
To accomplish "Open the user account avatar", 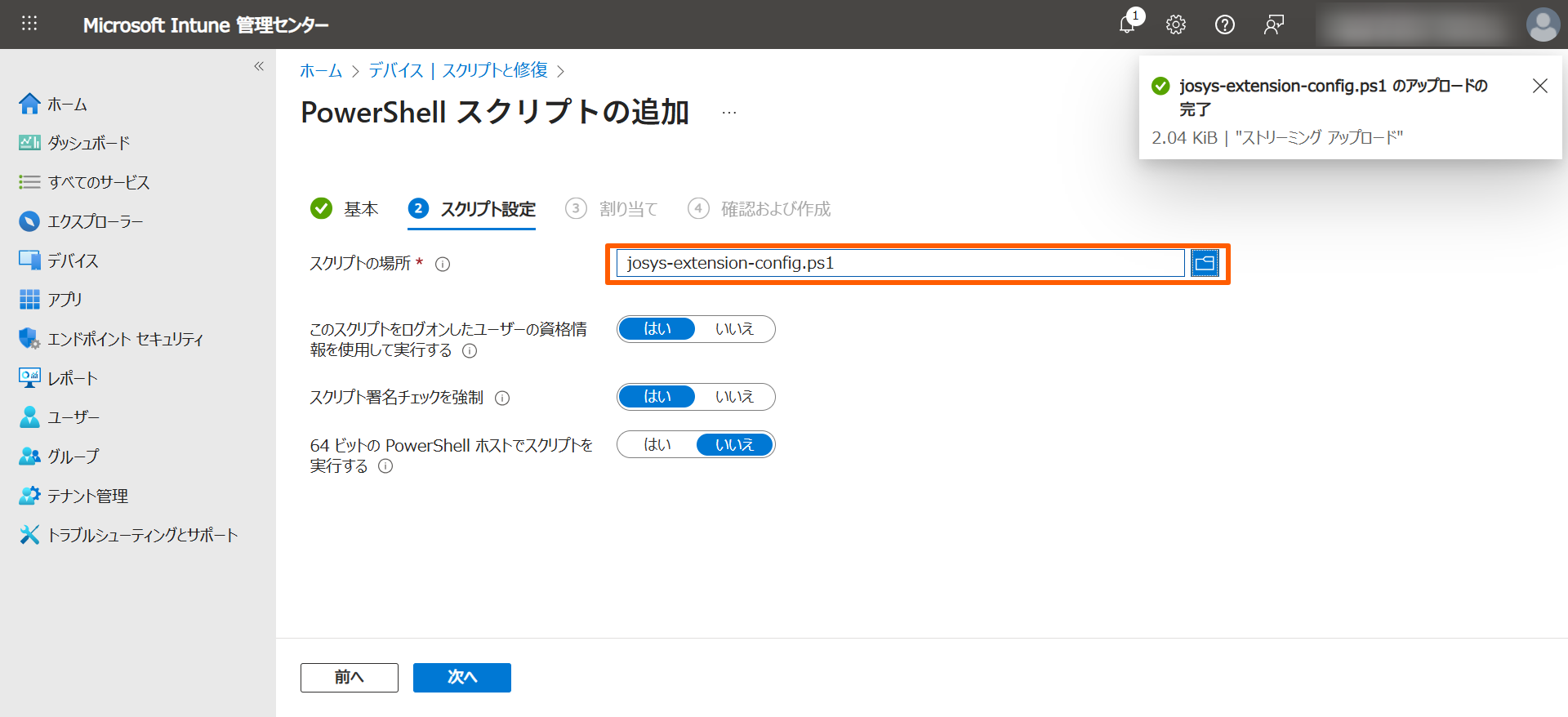I will pos(1542,24).
